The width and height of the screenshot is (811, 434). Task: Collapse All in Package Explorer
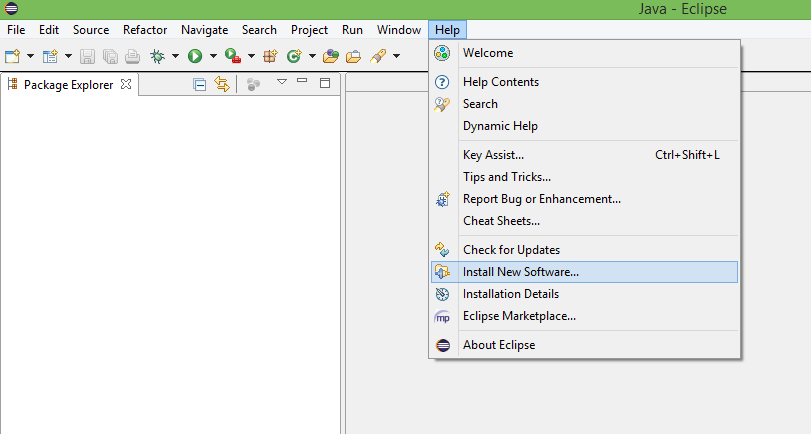click(200, 84)
